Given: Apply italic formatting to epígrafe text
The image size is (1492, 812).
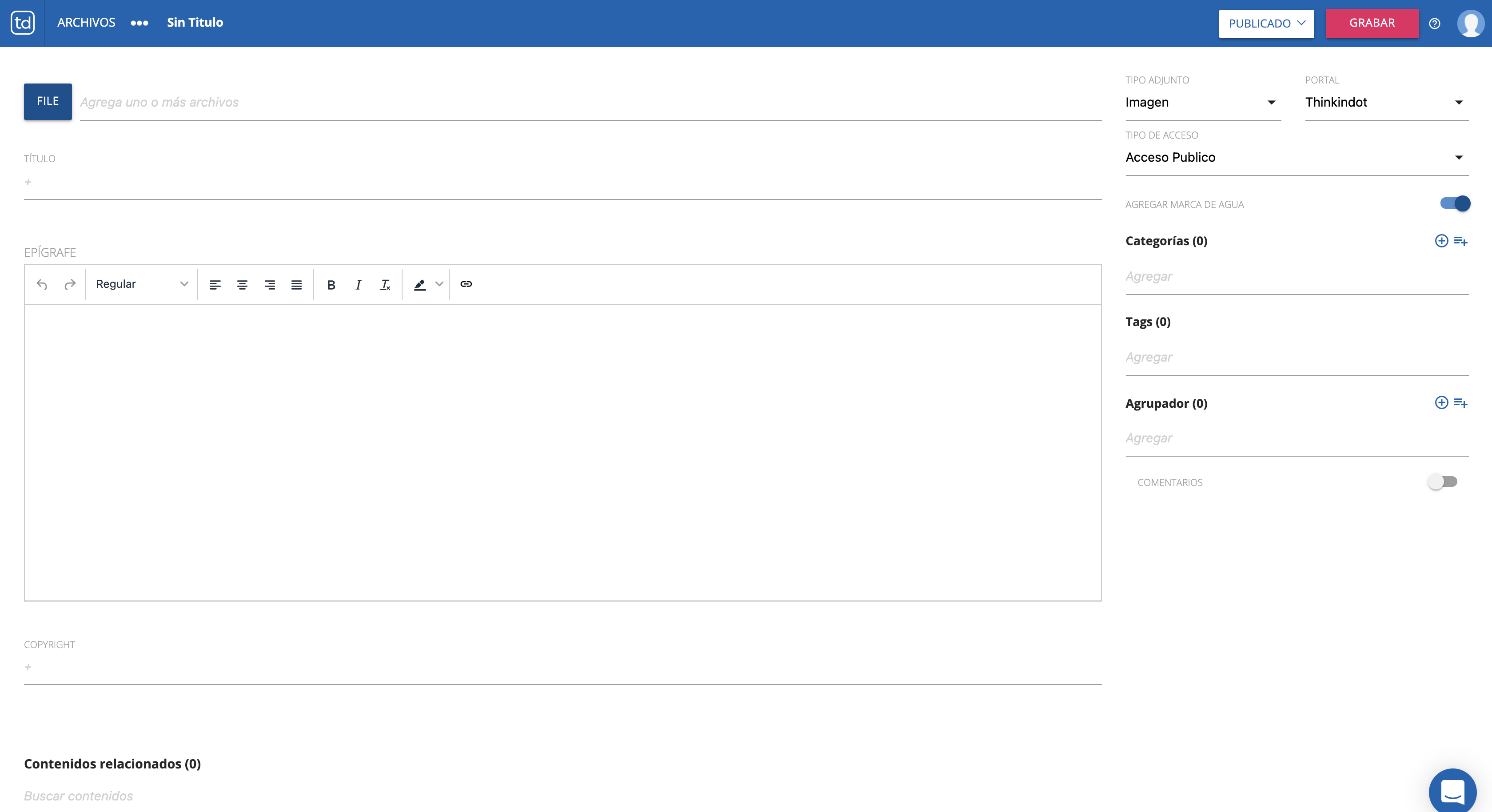Looking at the screenshot, I should click(x=358, y=284).
